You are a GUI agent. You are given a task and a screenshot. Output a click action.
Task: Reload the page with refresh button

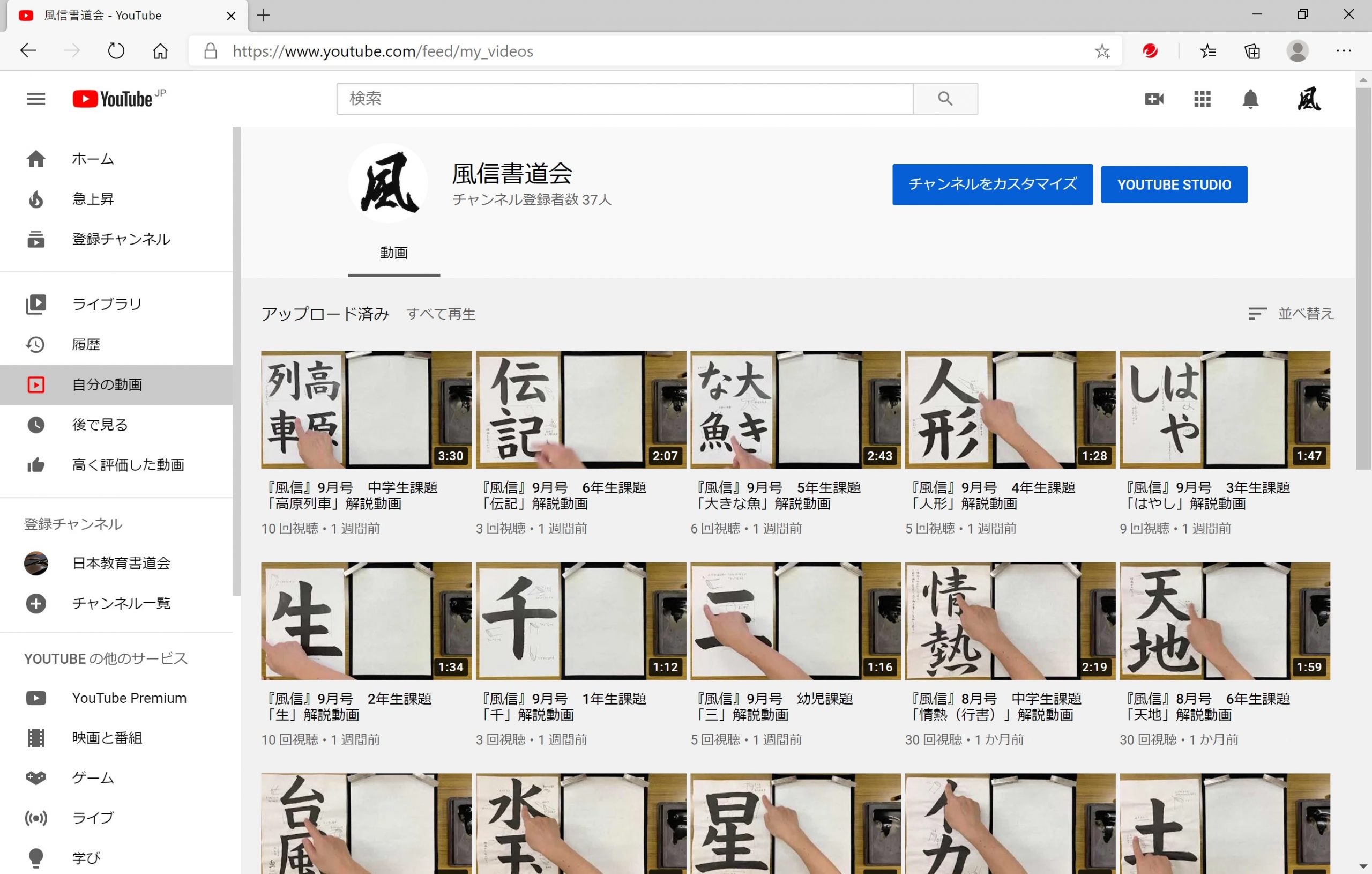[x=116, y=51]
